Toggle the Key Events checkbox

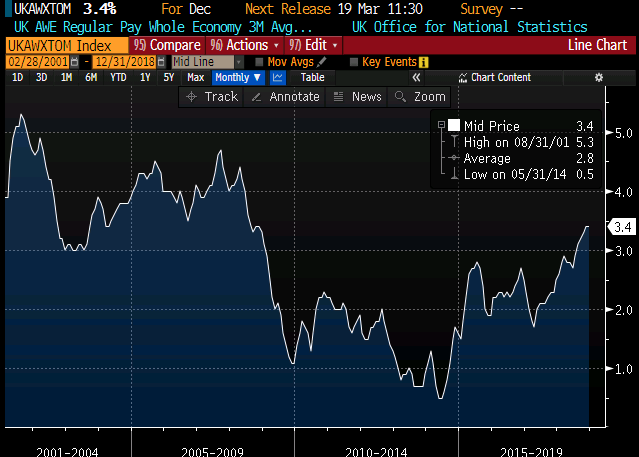353,62
